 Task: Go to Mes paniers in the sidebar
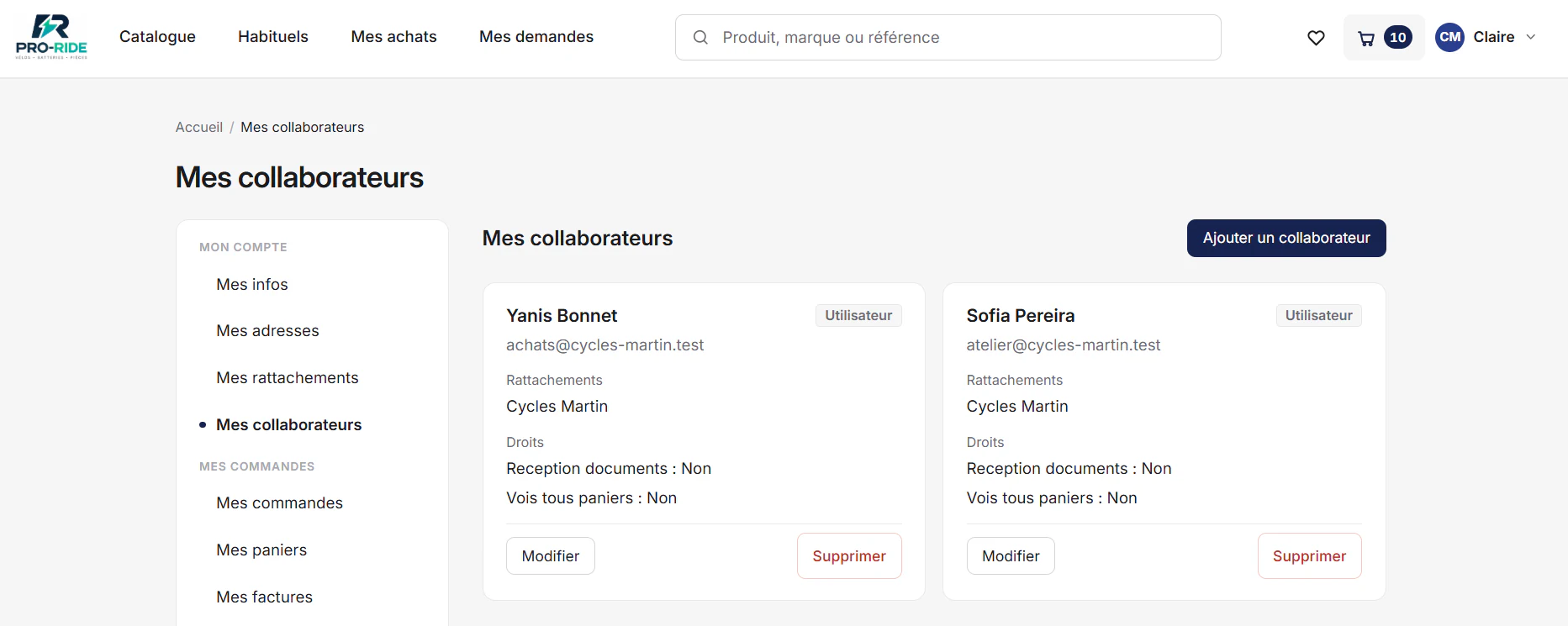pos(261,550)
